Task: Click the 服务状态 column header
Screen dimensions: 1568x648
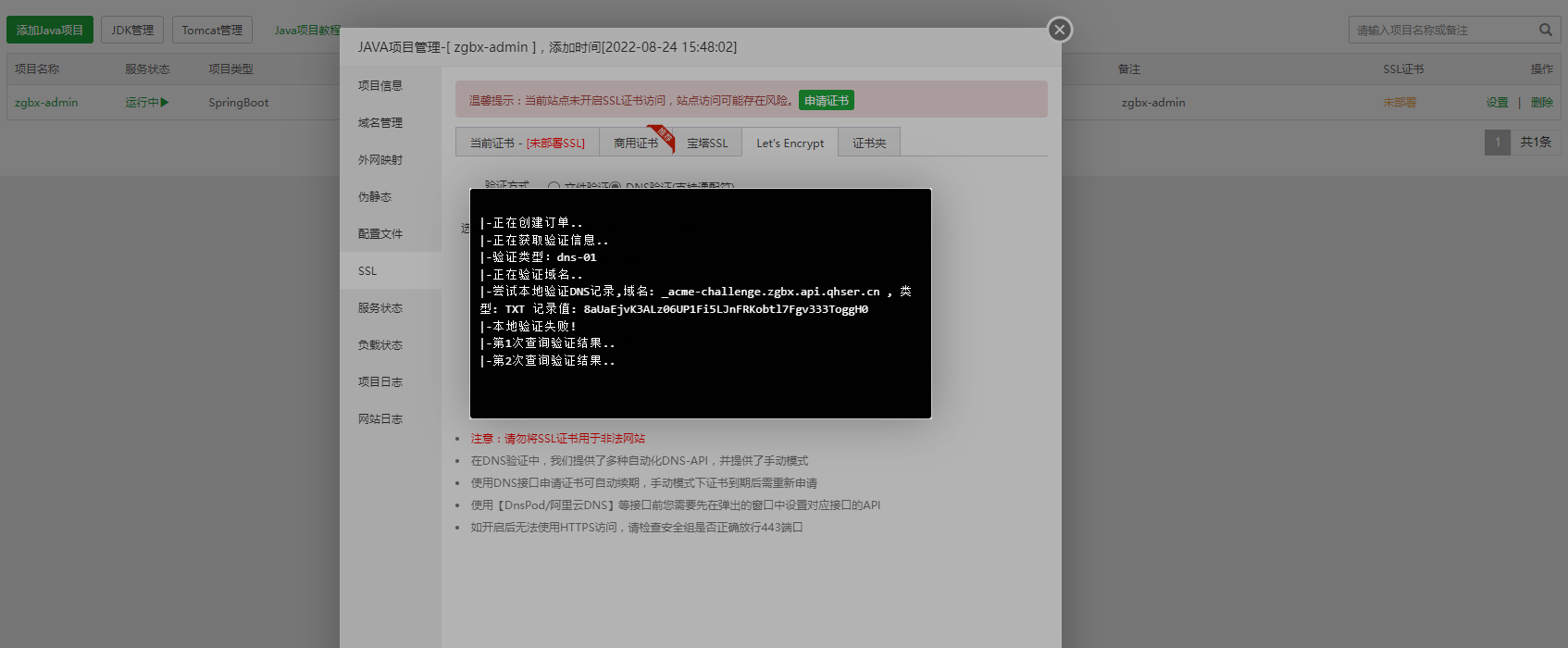Action: [x=147, y=69]
